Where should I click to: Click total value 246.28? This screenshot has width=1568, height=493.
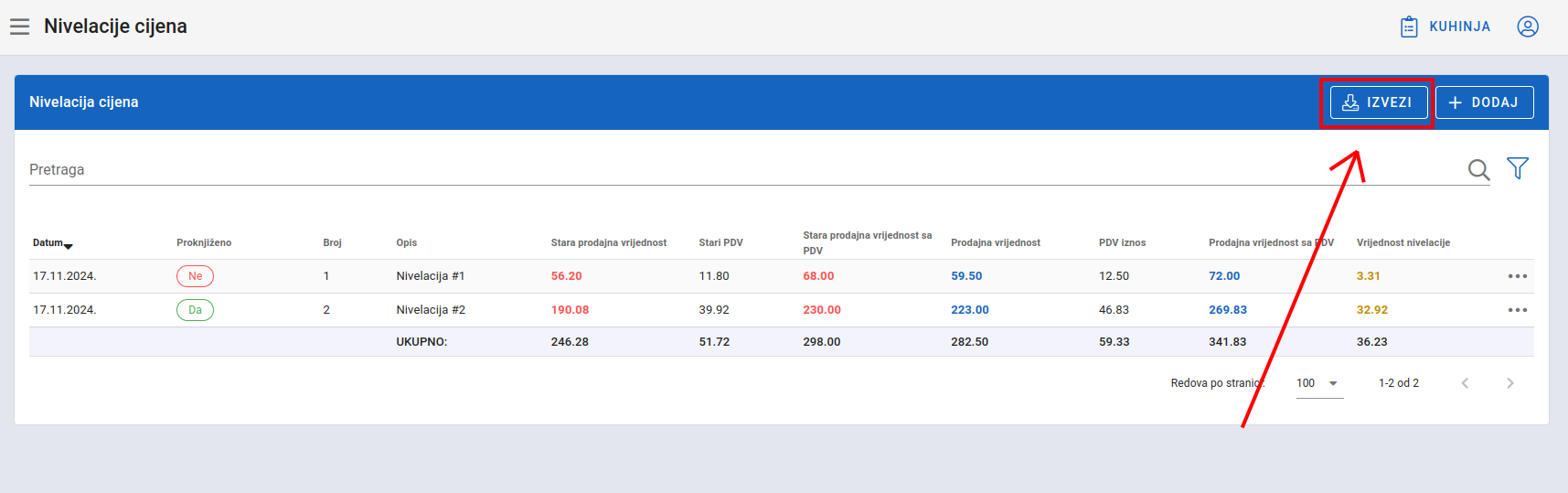coord(570,342)
